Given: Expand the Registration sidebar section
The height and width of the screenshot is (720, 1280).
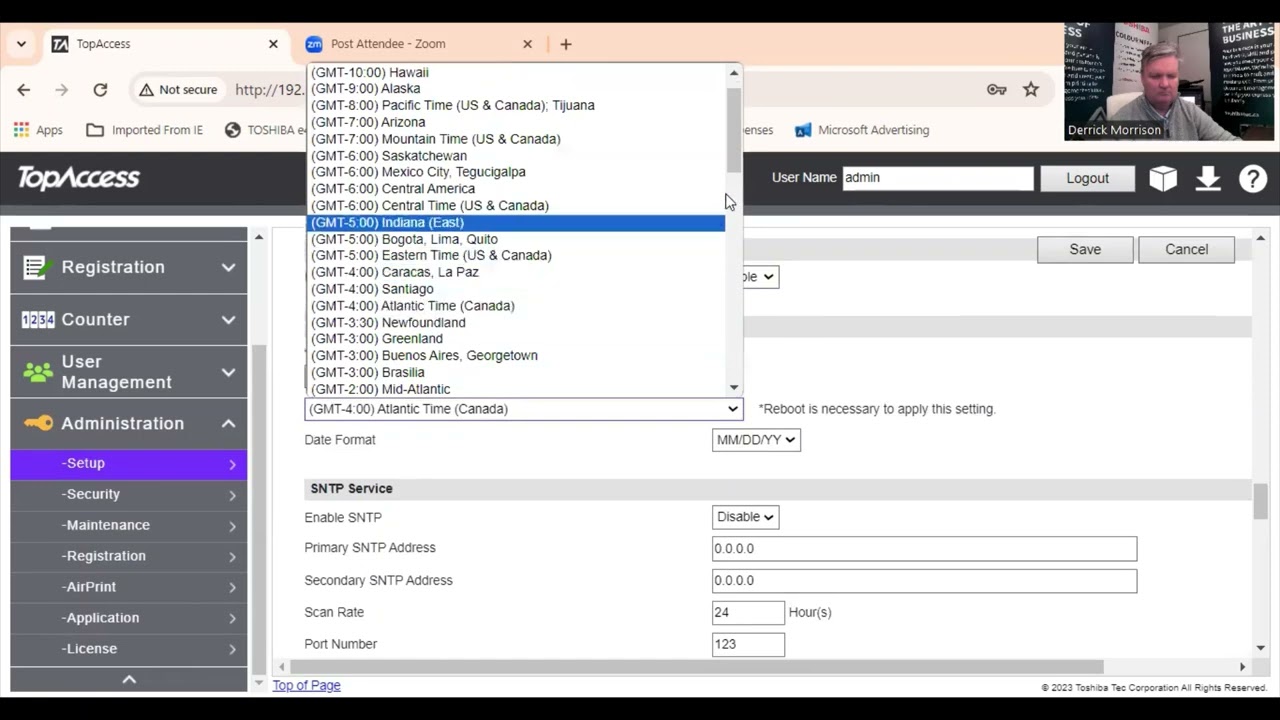Looking at the screenshot, I should click(x=129, y=267).
